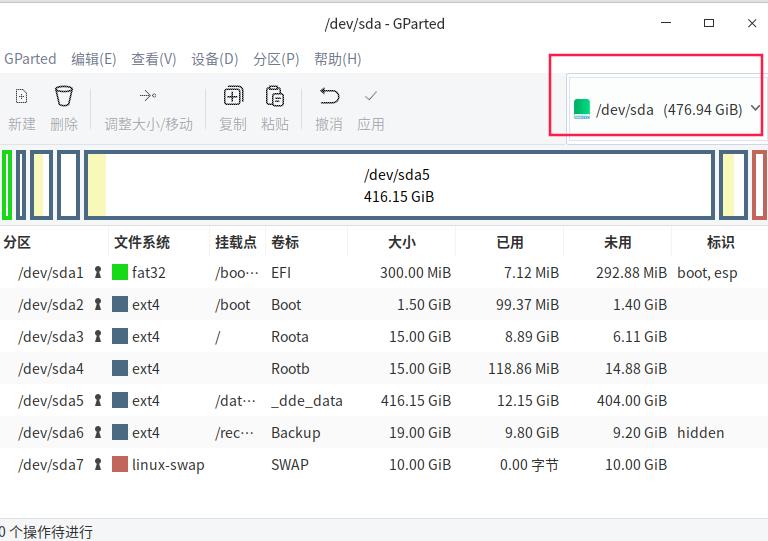Screen dimensions: 768x541
Task: Click the linux-swap file system text
Action: tap(168, 465)
